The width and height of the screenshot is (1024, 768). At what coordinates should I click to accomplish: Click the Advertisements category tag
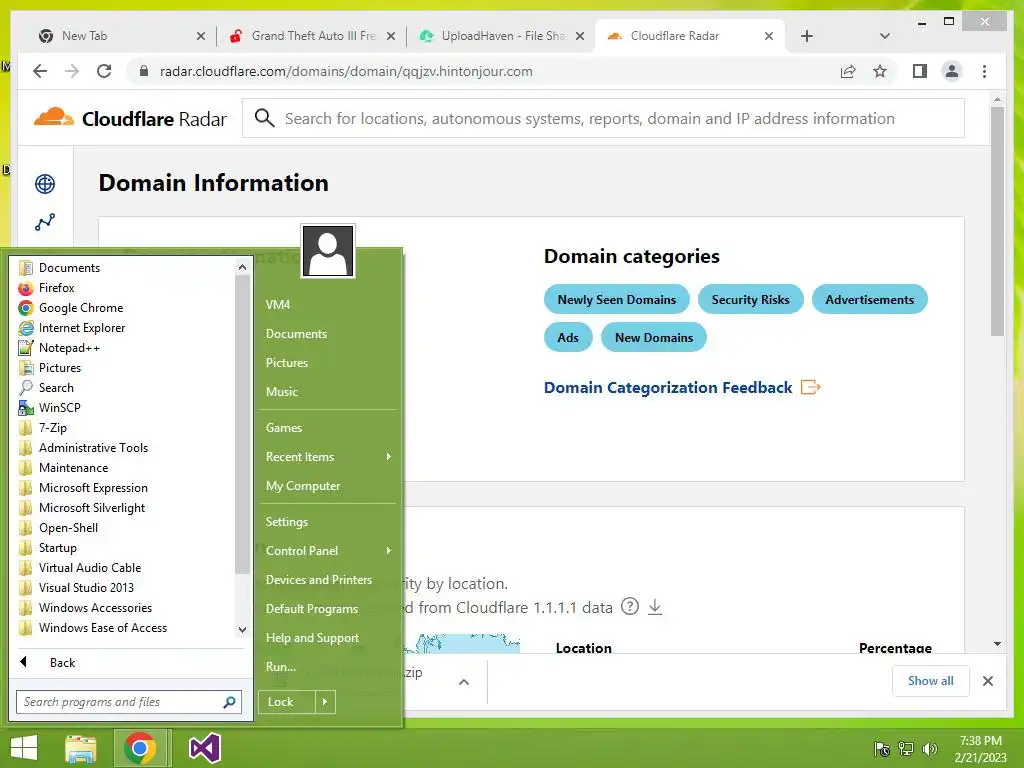869,300
